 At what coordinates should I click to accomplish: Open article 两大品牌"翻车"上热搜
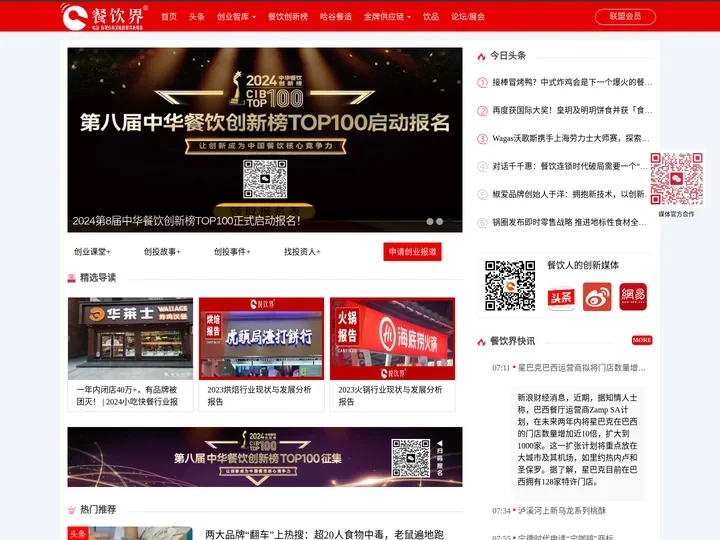[x=324, y=534]
